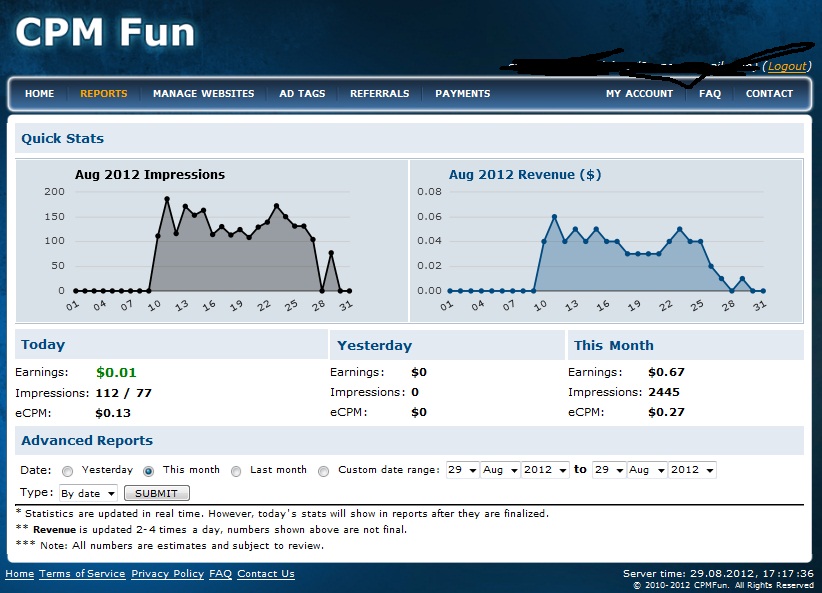Click the Aug 2012 Revenue ($) chart
822x593 pixels.
[606, 241]
